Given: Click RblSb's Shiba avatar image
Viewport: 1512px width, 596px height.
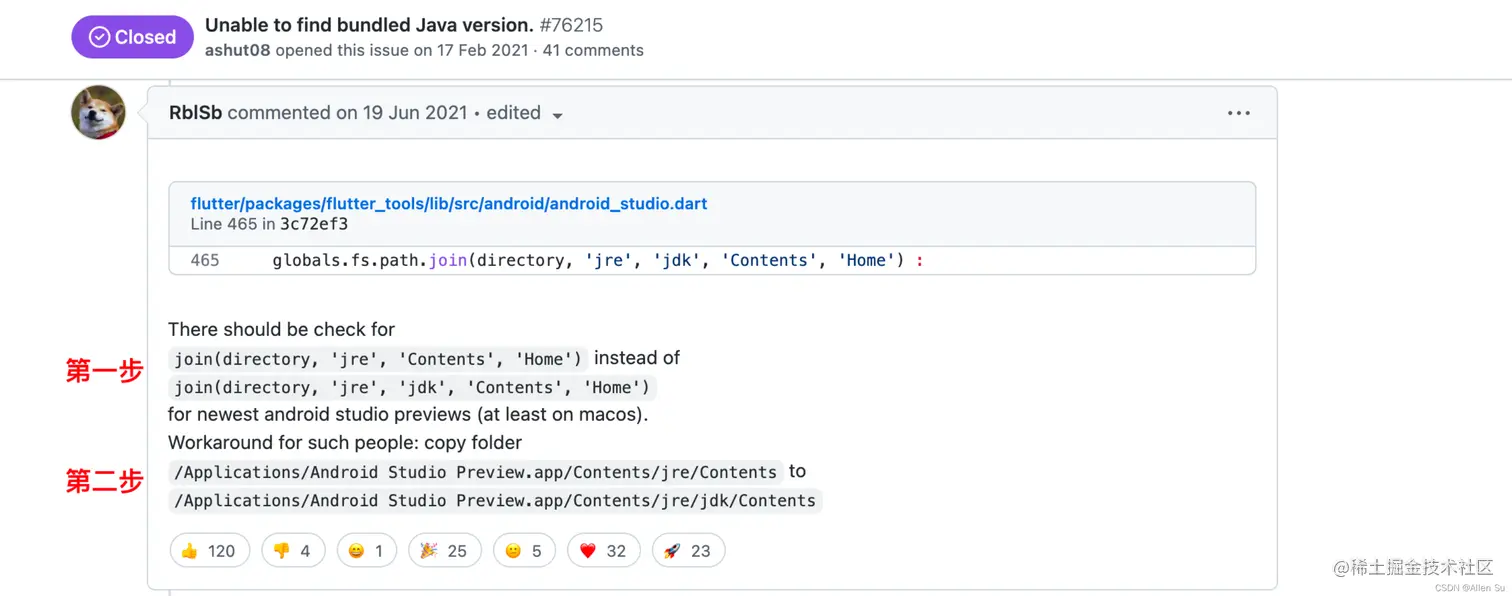Looking at the screenshot, I should click(98, 112).
